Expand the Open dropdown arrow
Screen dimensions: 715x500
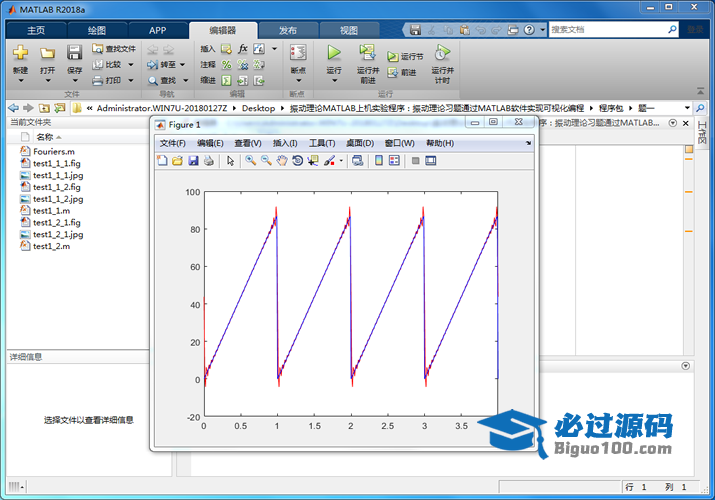[x=47, y=81]
